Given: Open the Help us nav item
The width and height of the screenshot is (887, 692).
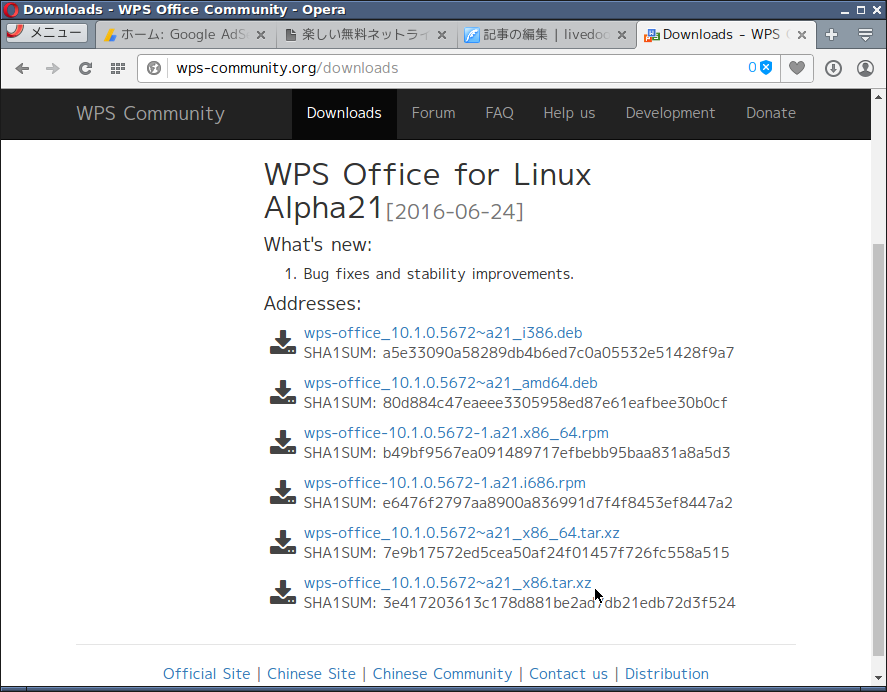Looking at the screenshot, I should click(x=569, y=113).
